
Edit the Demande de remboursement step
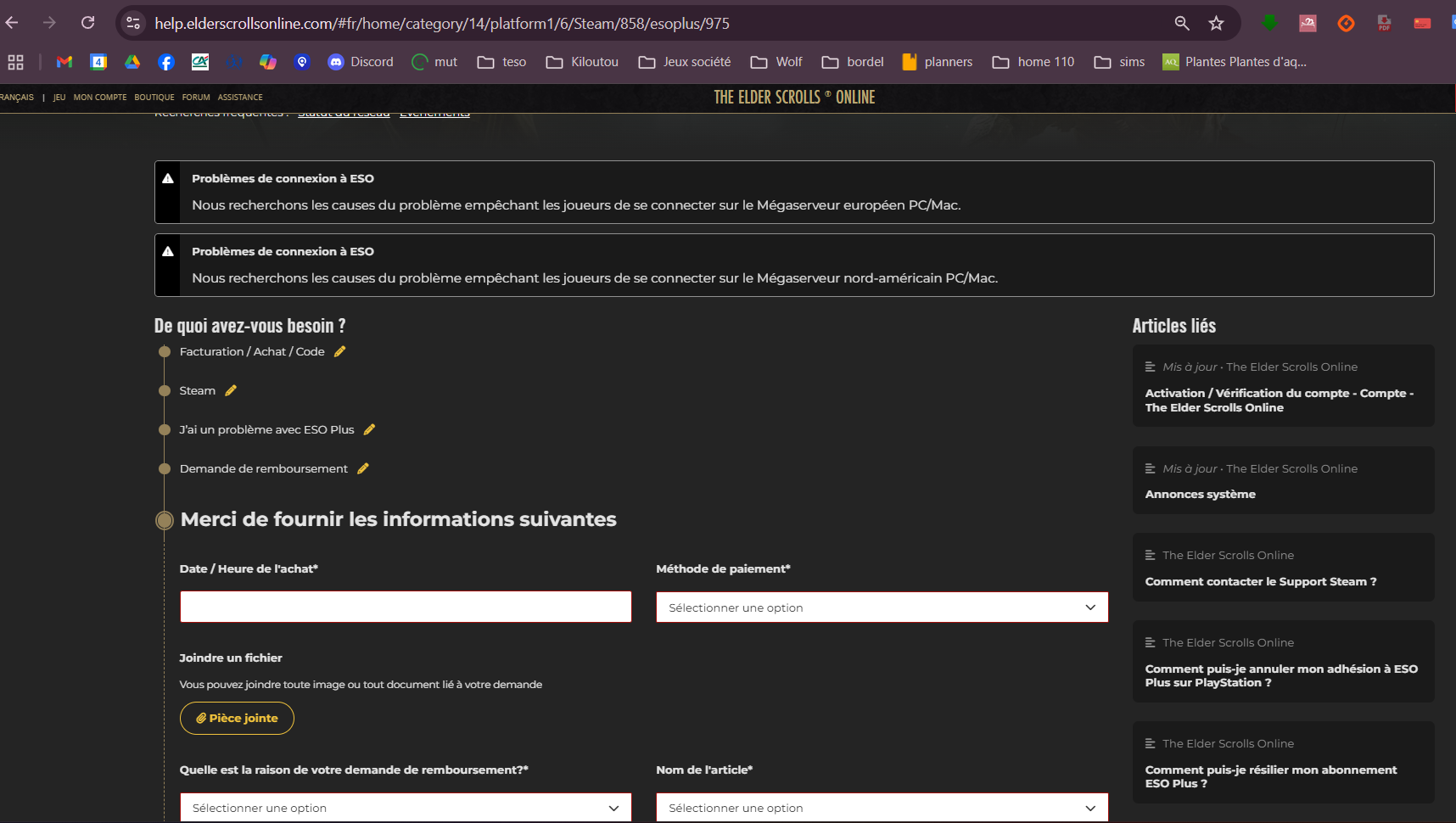click(363, 468)
